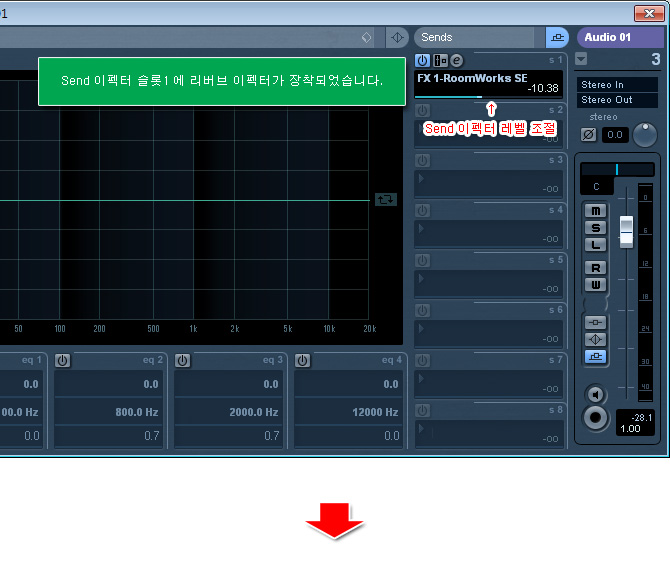Enable Write automation W button

tap(596, 285)
